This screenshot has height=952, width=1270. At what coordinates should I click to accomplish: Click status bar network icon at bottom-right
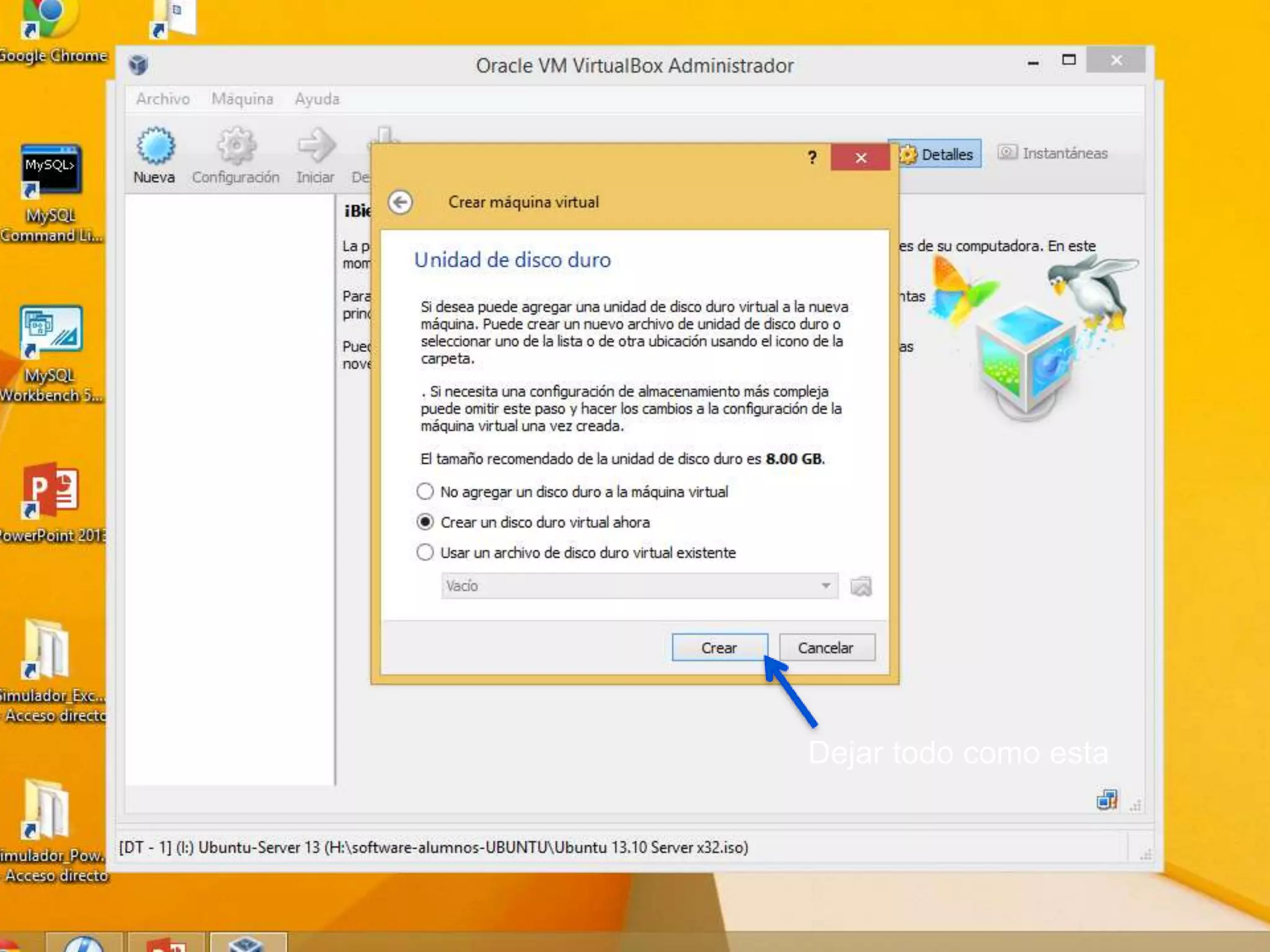[1106, 800]
